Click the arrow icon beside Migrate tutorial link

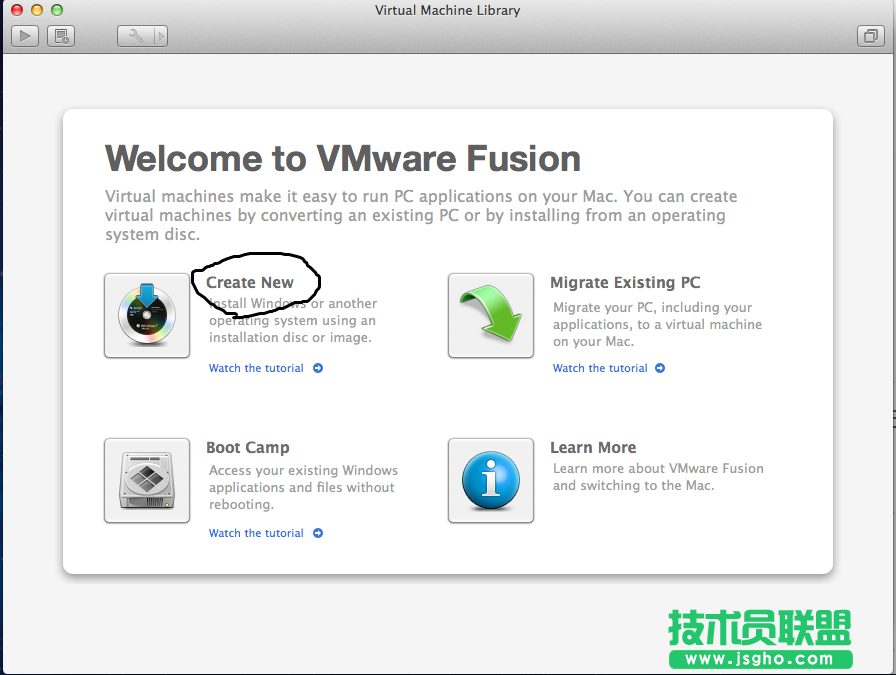click(660, 368)
